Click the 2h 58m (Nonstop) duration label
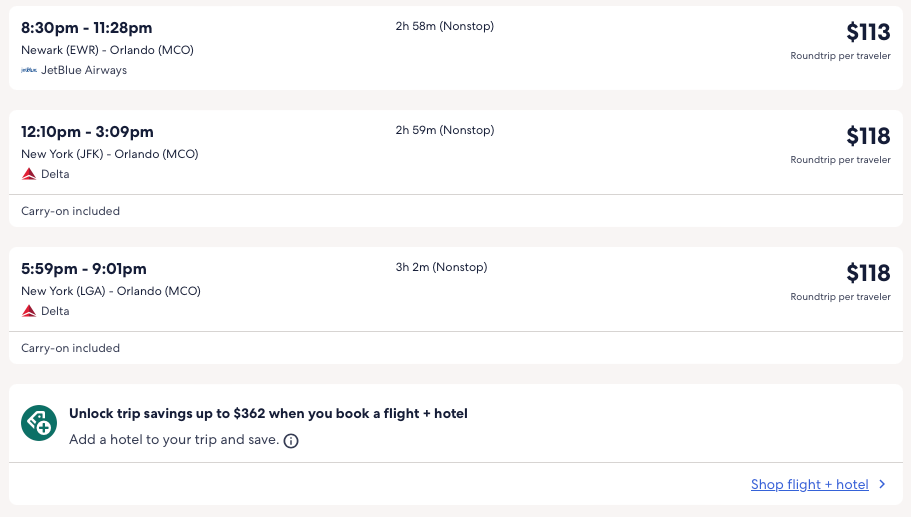 (444, 26)
